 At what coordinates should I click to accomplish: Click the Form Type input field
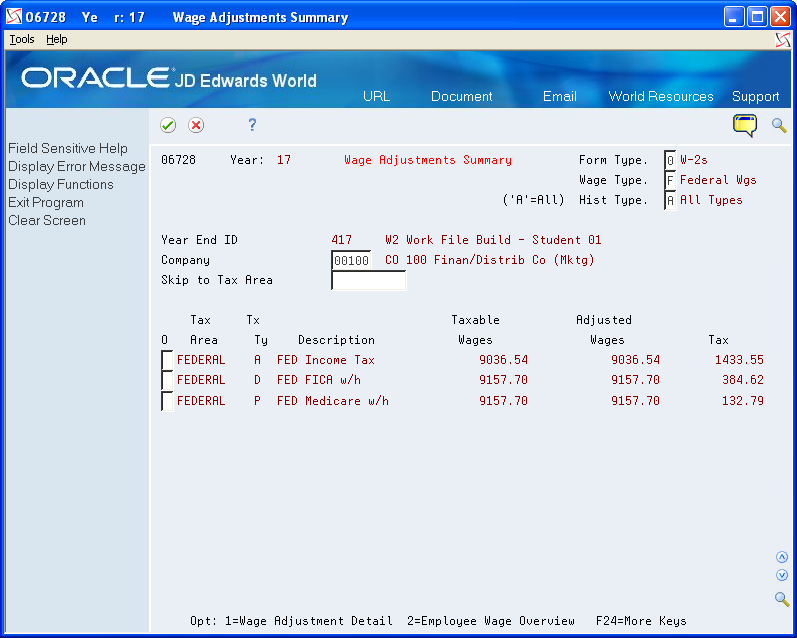click(x=670, y=160)
